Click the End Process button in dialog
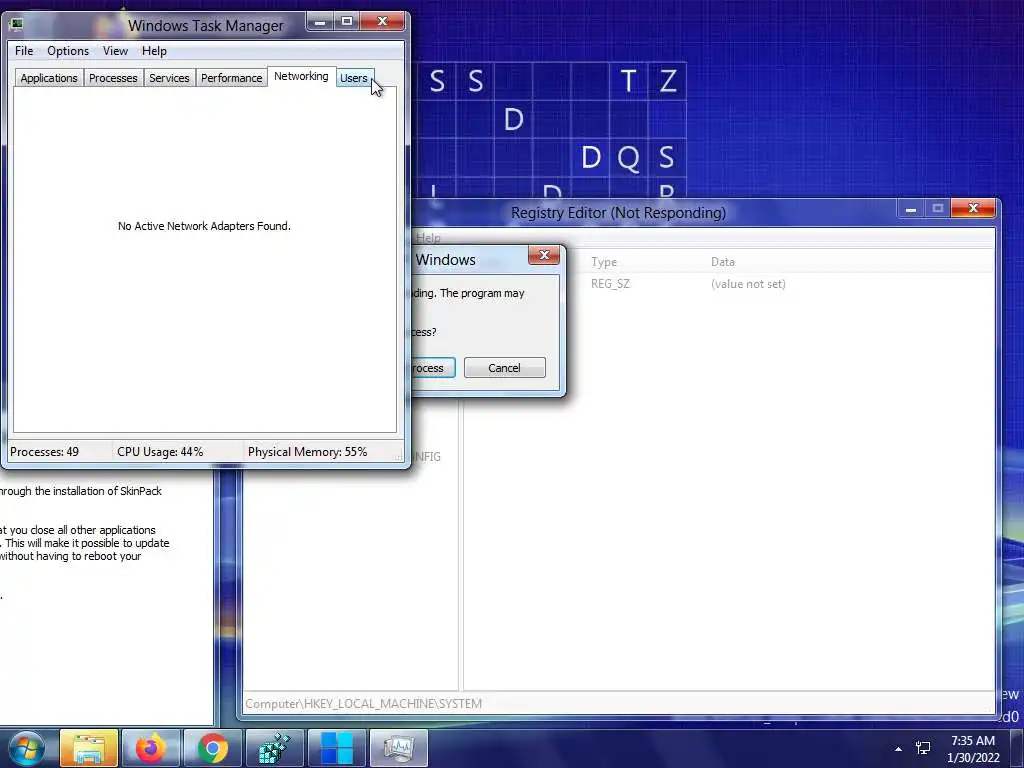This screenshot has width=1024, height=768. 433,368
